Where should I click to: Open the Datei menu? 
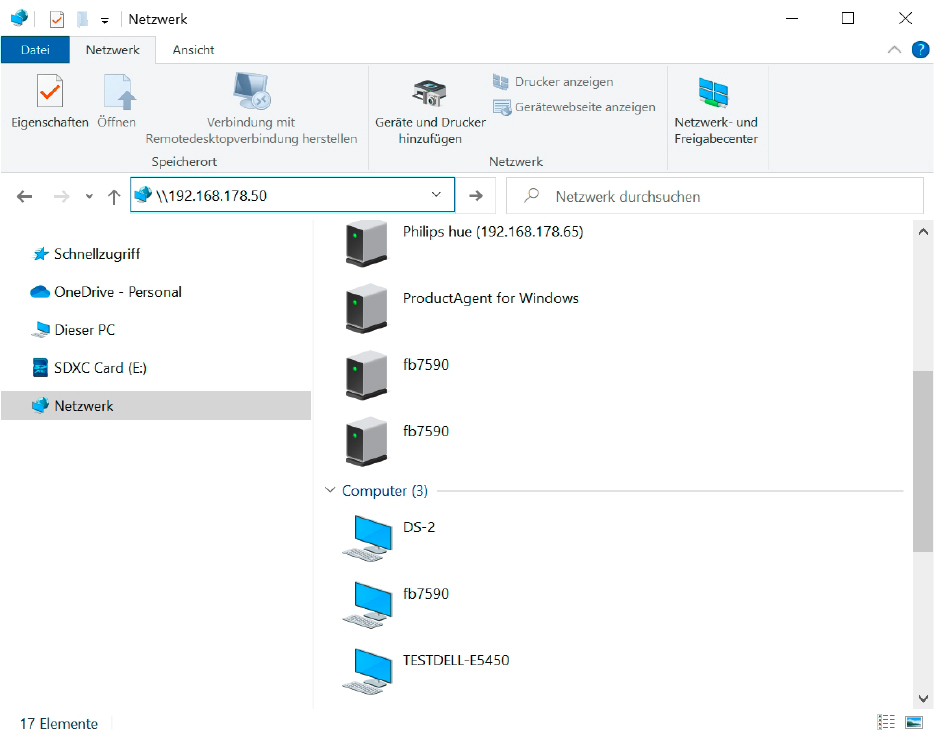(35, 49)
